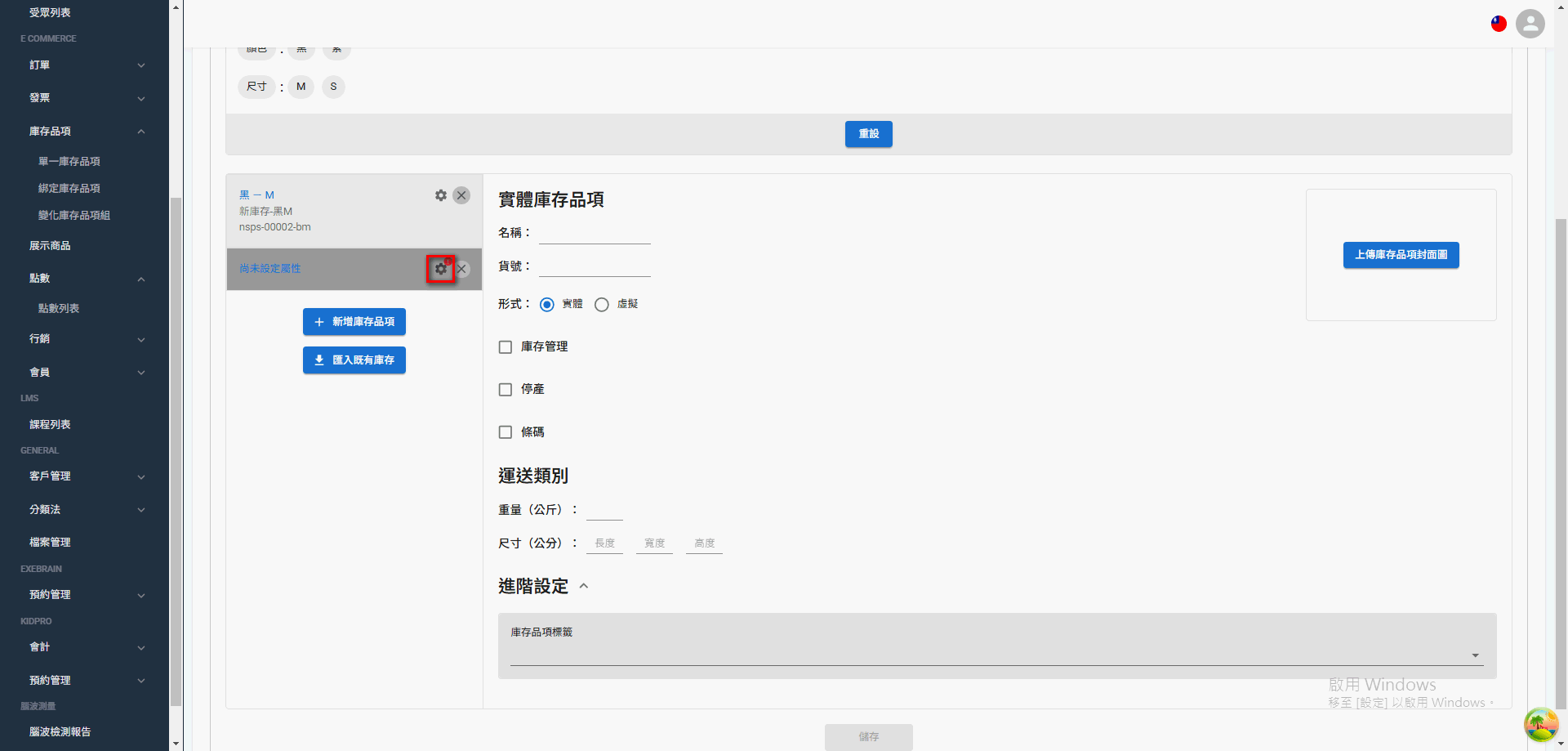Select the 實體 radio option

pos(547,305)
